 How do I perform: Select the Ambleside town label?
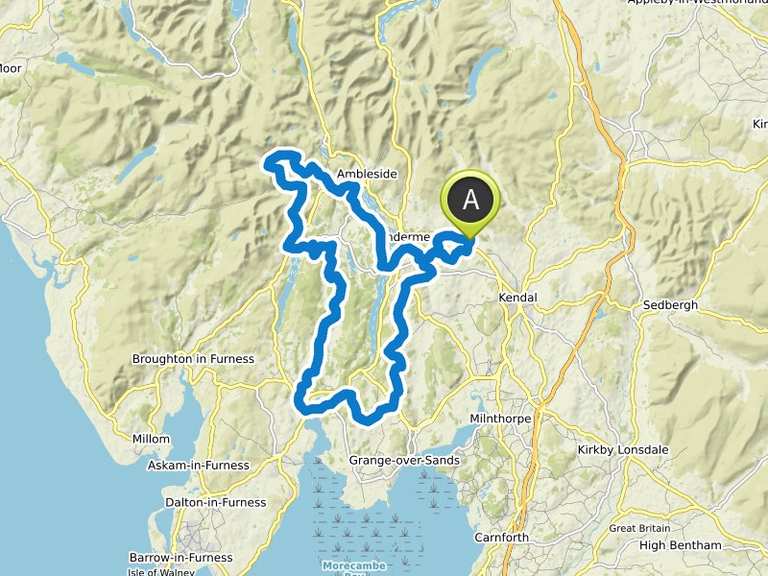click(367, 174)
